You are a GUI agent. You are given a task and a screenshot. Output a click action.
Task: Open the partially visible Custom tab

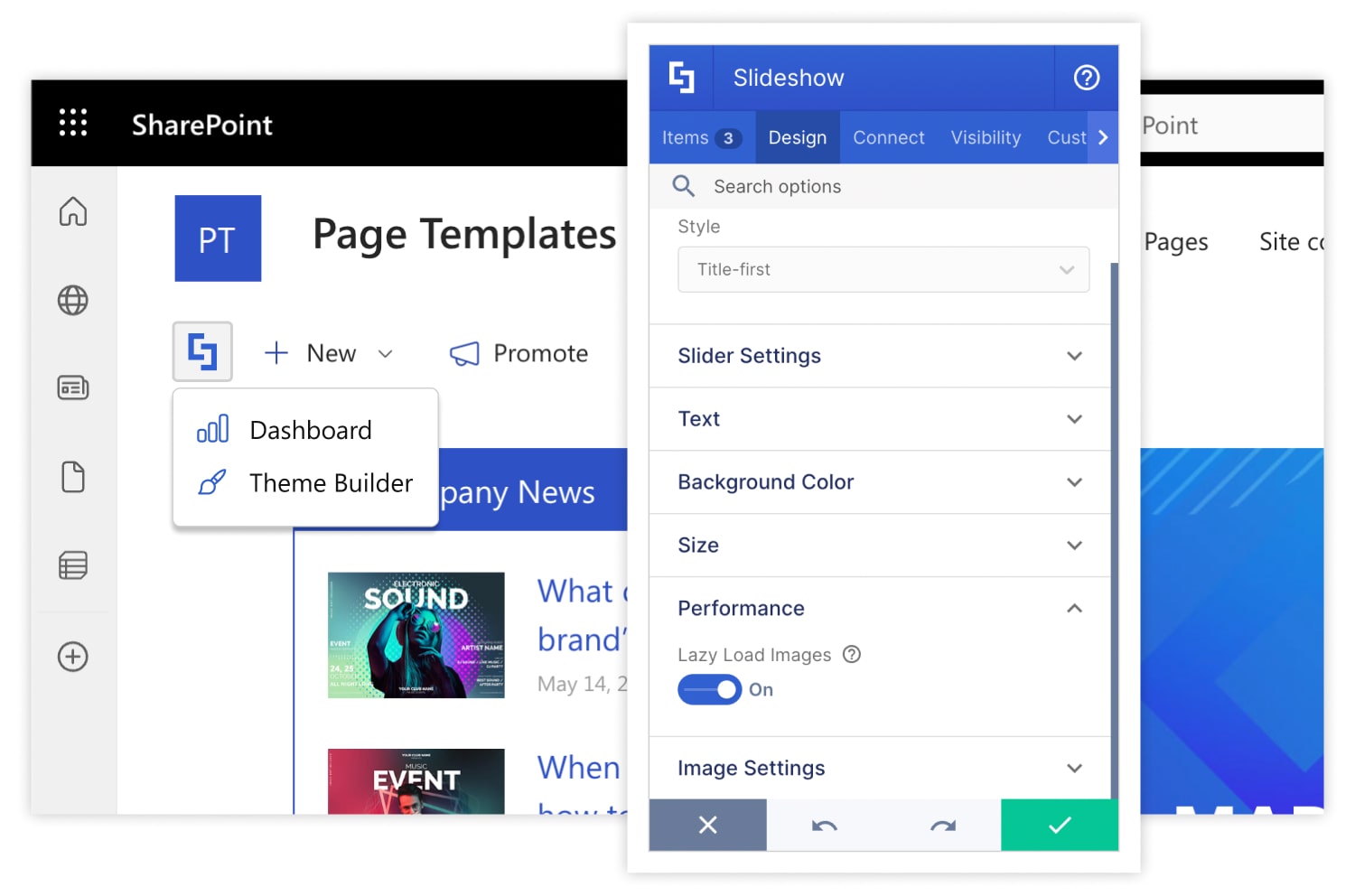coord(1066,137)
